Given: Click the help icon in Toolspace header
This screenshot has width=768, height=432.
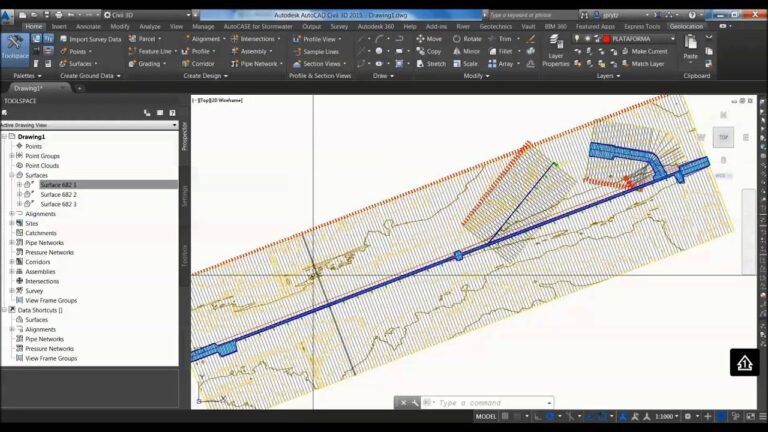Looking at the screenshot, I should coord(172,113).
